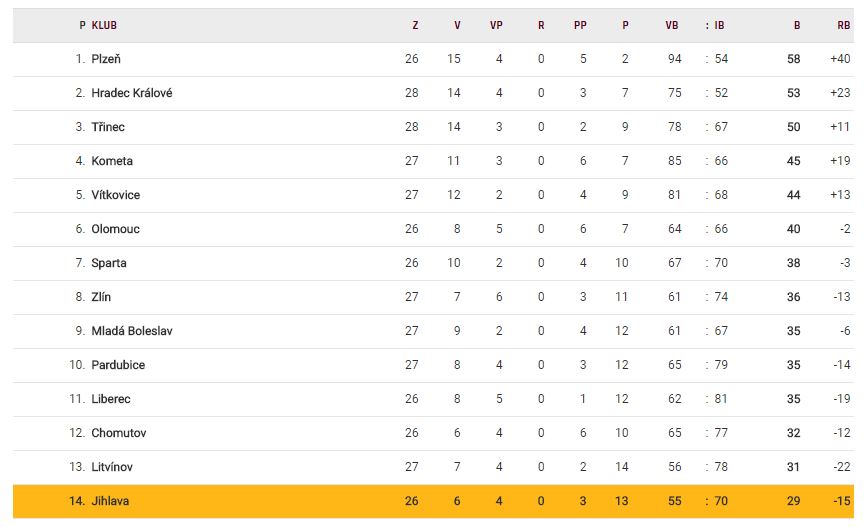Open the Liberec team link
The height and width of the screenshot is (527, 865).
111,399
